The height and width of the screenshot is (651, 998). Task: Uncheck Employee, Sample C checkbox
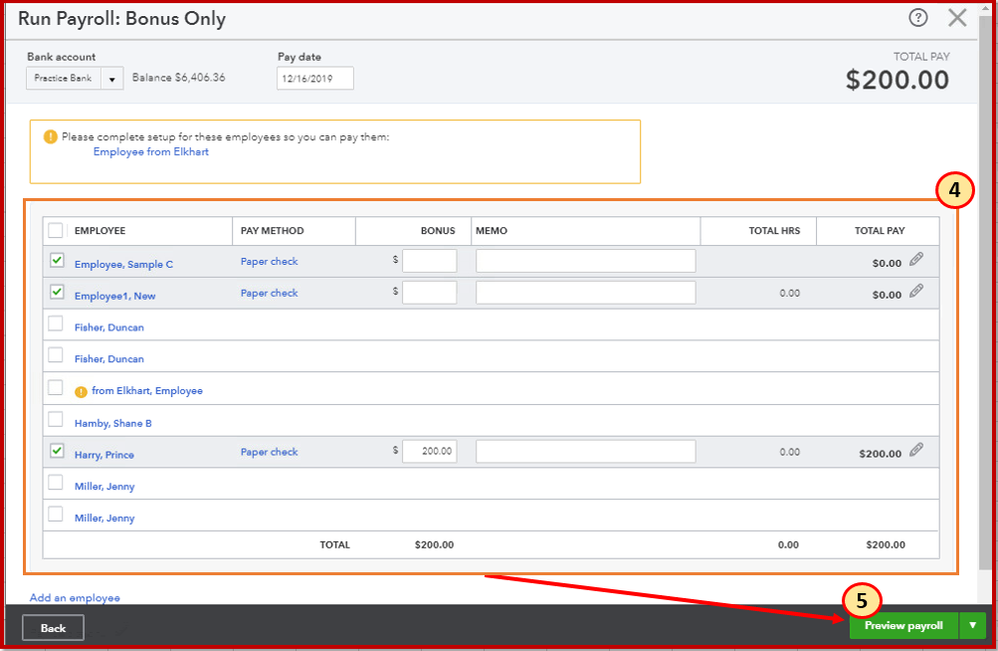(57, 260)
